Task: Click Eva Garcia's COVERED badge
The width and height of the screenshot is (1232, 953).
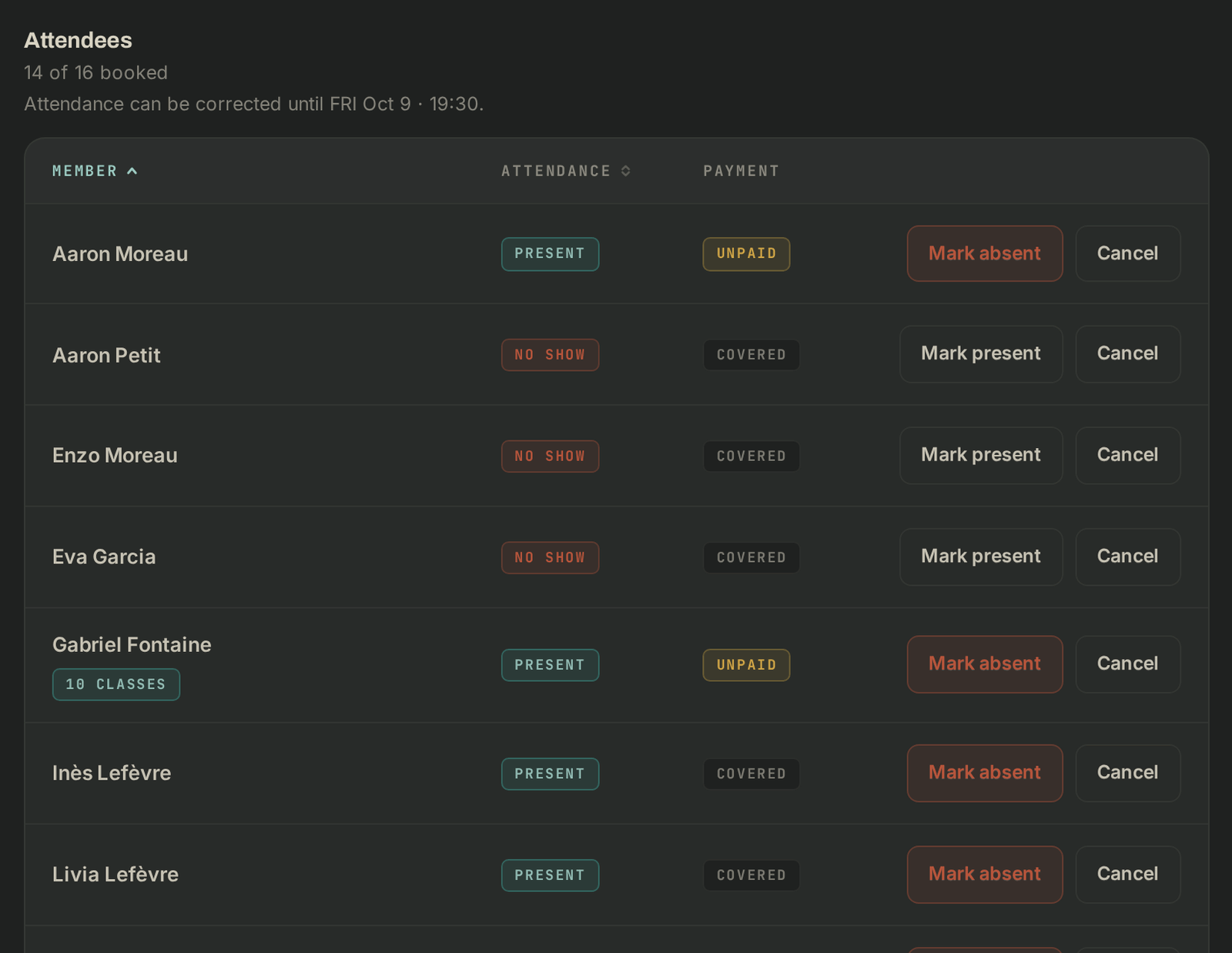Action: pos(752,557)
